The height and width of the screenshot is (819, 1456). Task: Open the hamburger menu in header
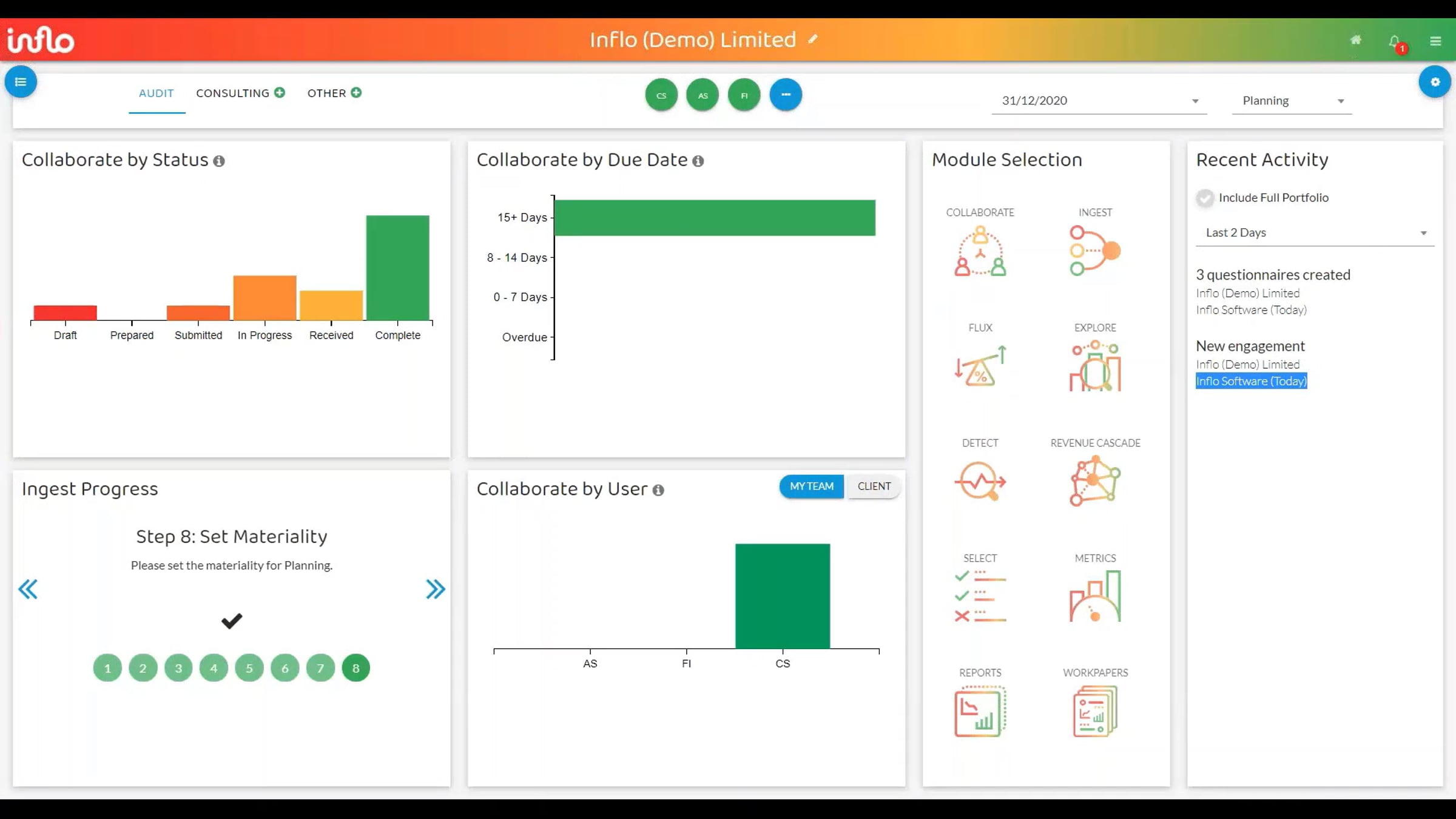tap(1435, 41)
